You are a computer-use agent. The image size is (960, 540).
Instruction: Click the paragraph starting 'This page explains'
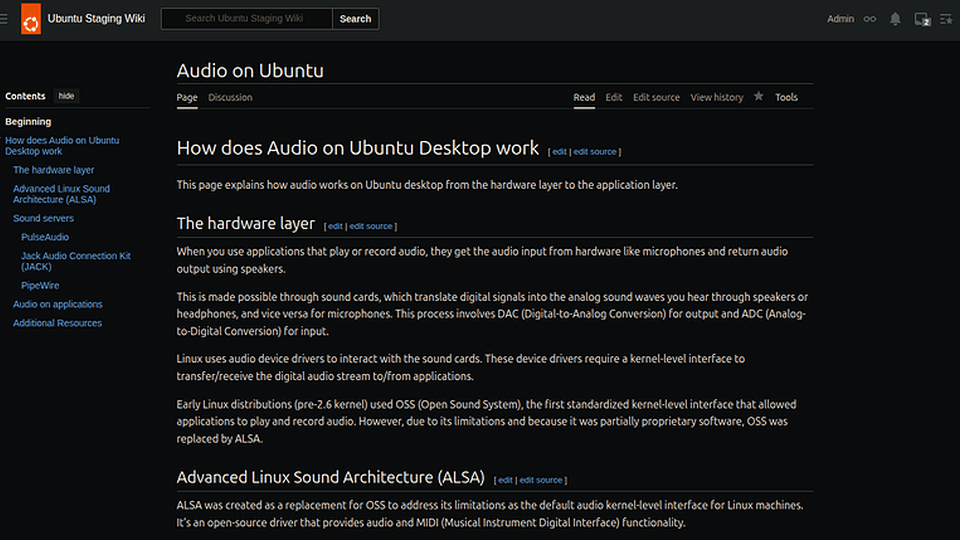427,185
